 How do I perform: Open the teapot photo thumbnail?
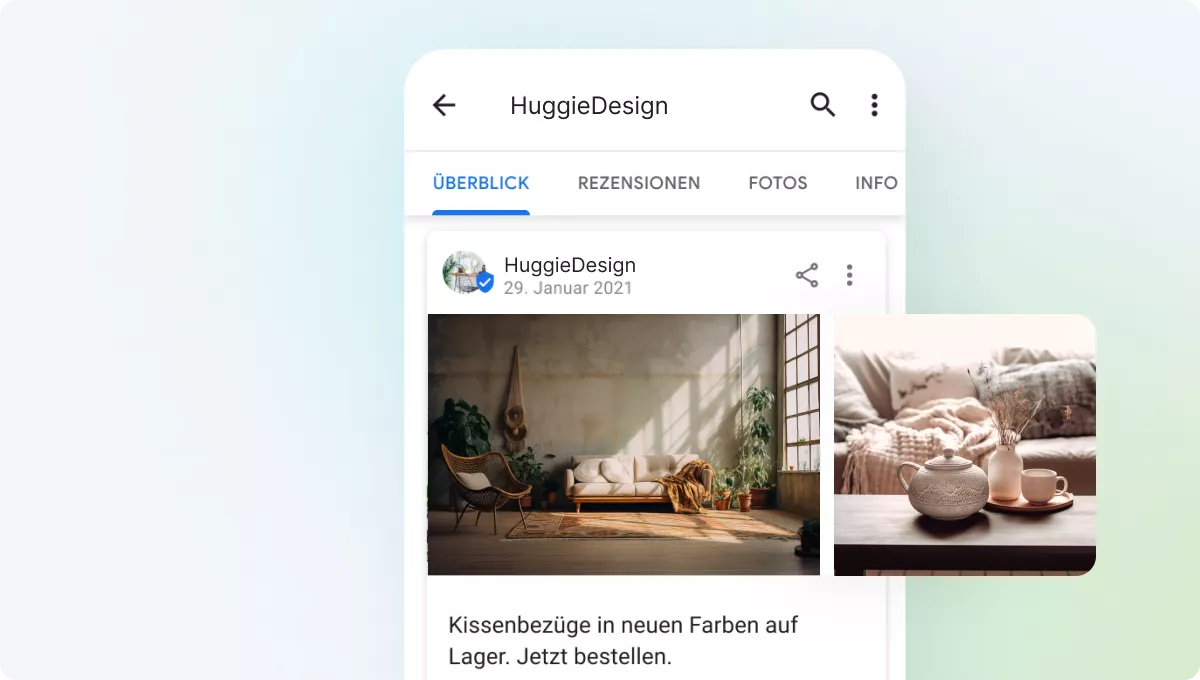click(964, 445)
